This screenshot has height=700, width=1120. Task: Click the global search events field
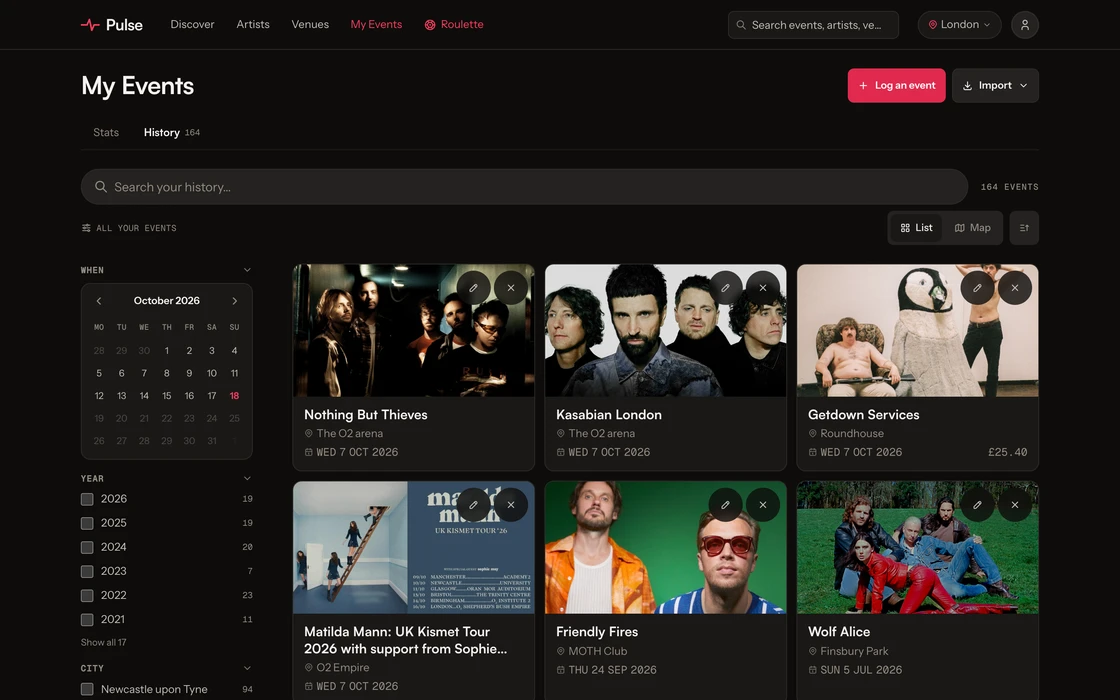[813, 25]
